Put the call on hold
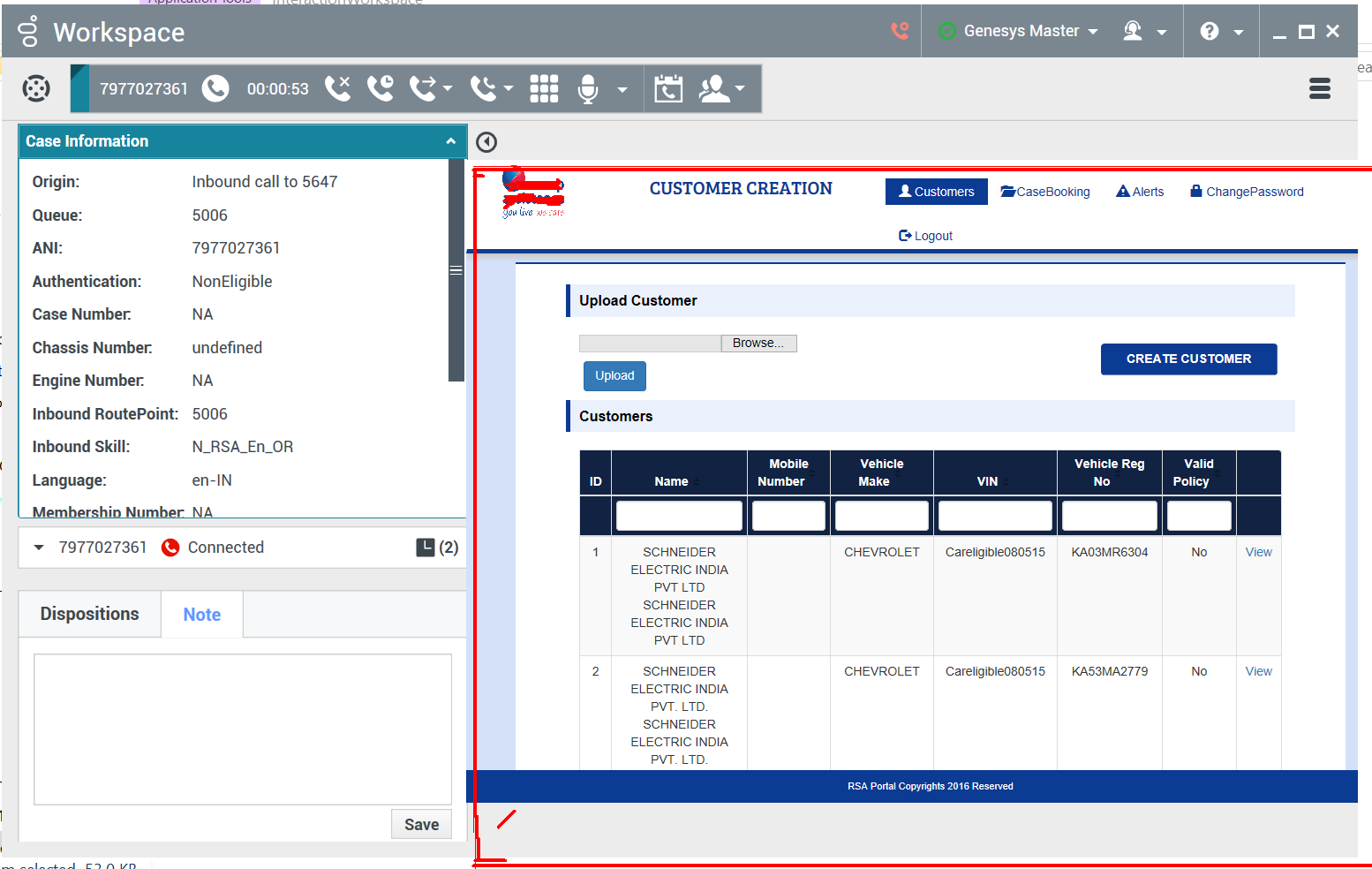This screenshot has height=869, width=1372. coord(381,88)
